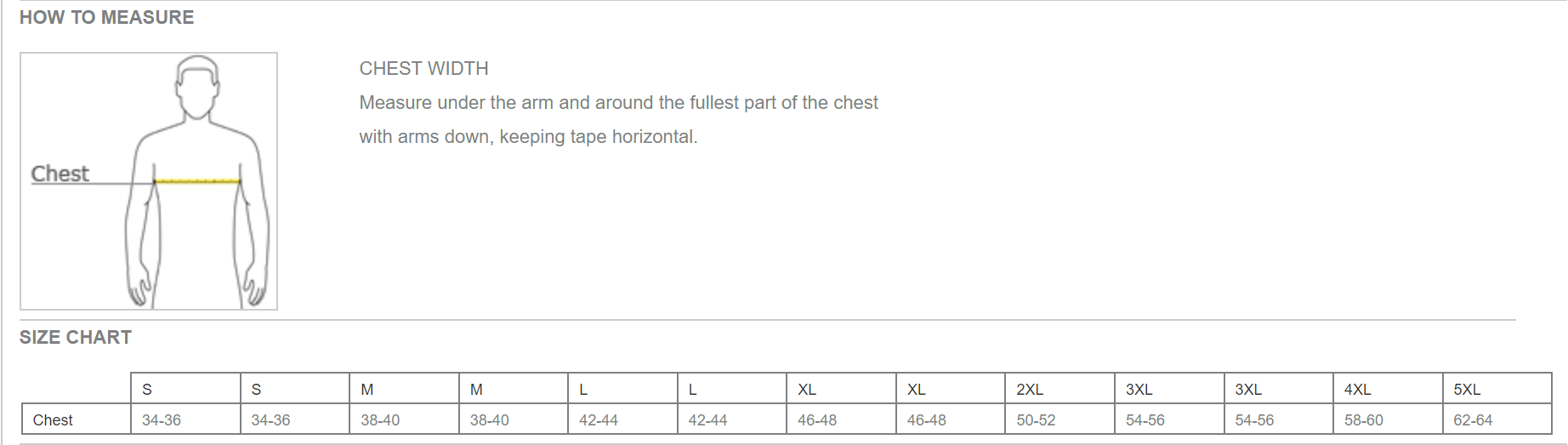The image size is (1568, 445).
Task: Select the first M size column header
Action: (367, 389)
